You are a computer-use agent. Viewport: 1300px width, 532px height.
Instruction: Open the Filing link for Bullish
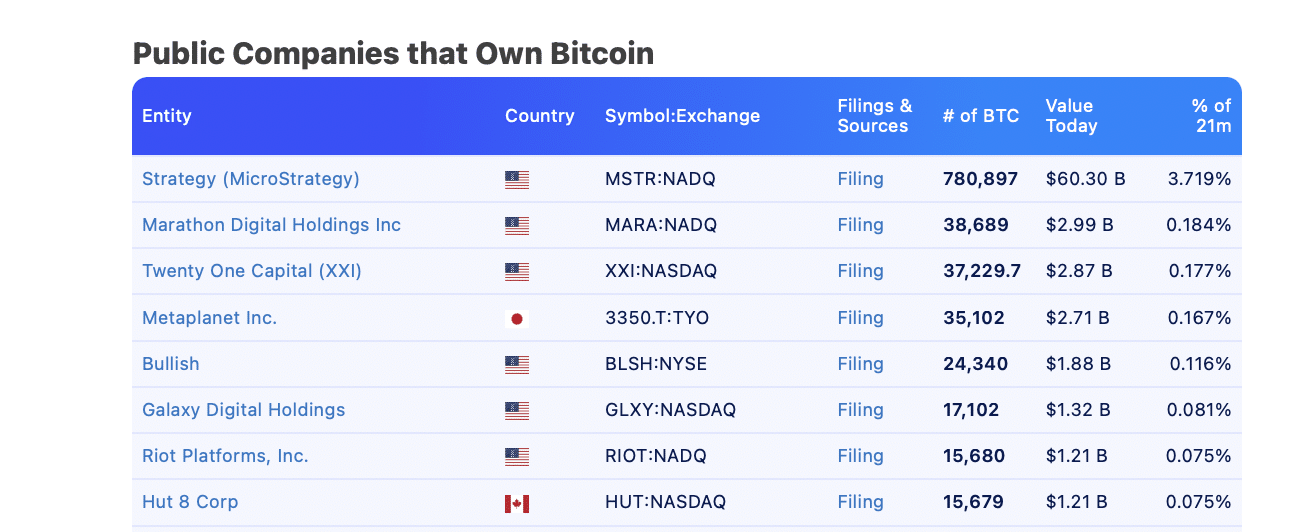pyautogui.click(x=860, y=364)
